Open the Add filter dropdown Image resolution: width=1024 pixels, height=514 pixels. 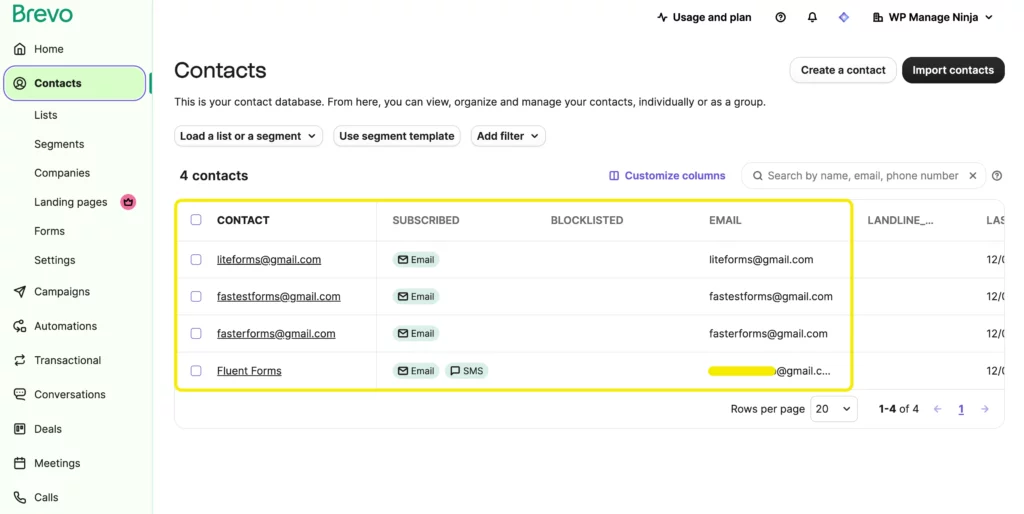pyautogui.click(x=508, y=136)
